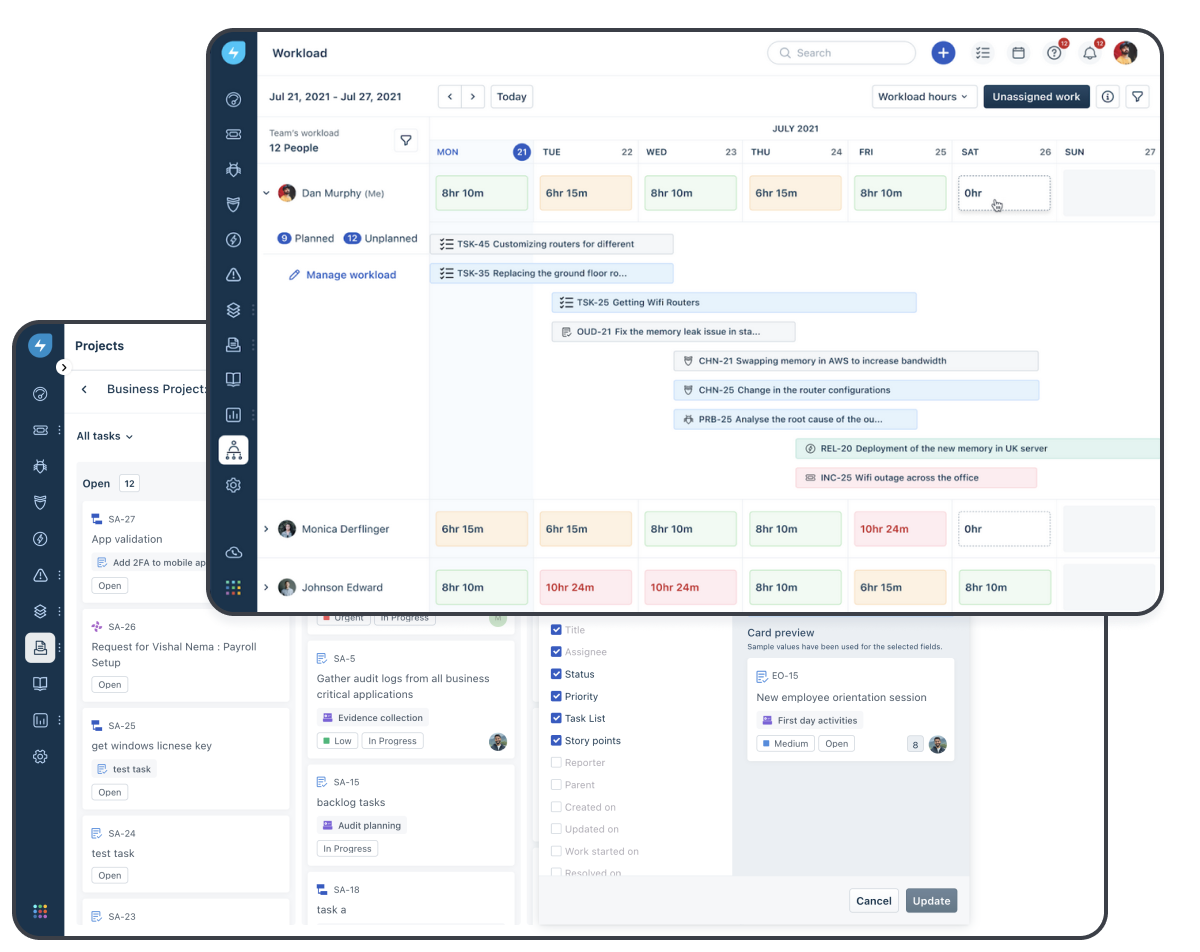The width and height of the screenshot is (1200, 952).
Task: Open the All tasks filter dropdown
Action: pos(105,436)
